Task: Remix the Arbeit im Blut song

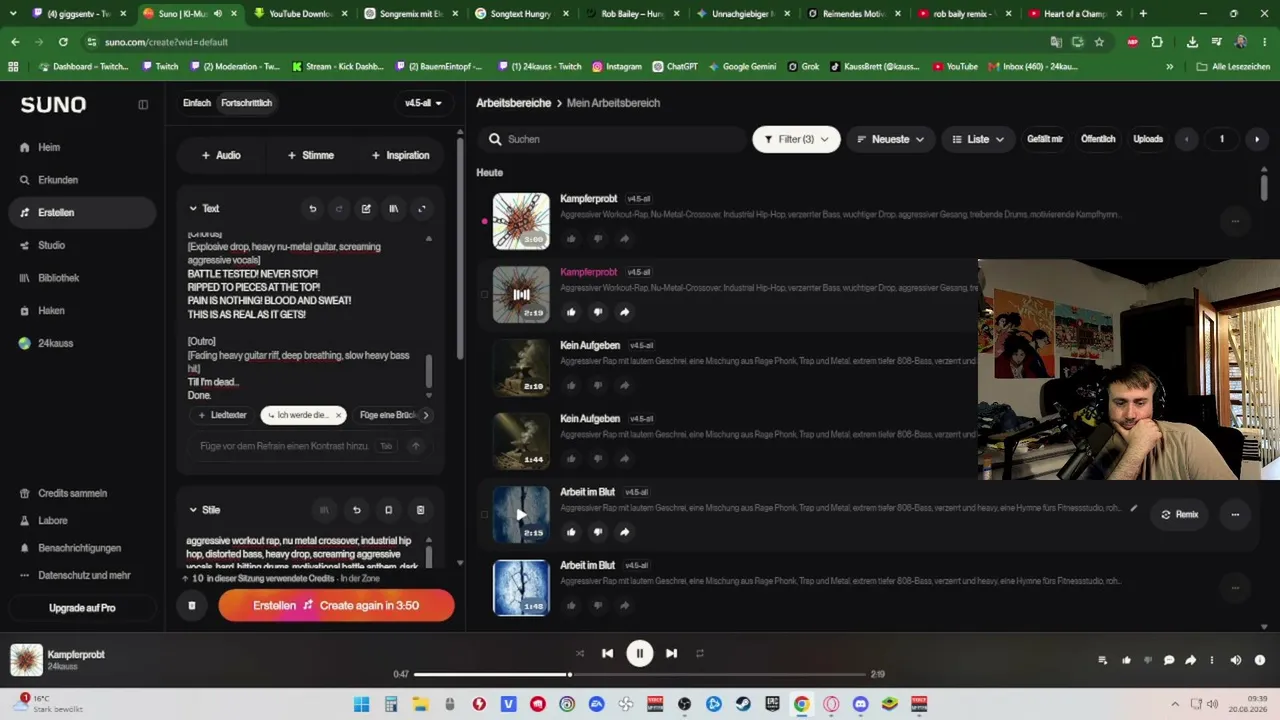Action: pyautogui.click(x=1179, y=514)
